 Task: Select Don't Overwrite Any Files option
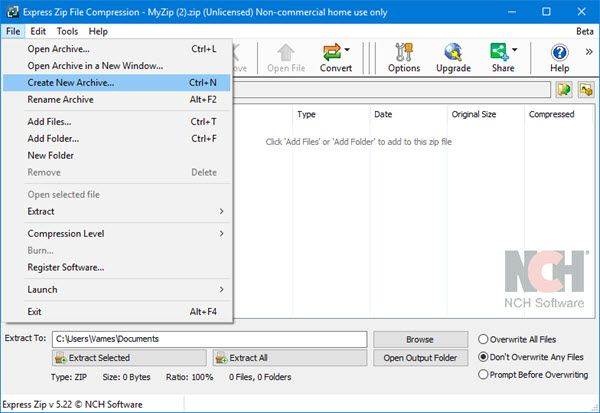coord(483,357)
